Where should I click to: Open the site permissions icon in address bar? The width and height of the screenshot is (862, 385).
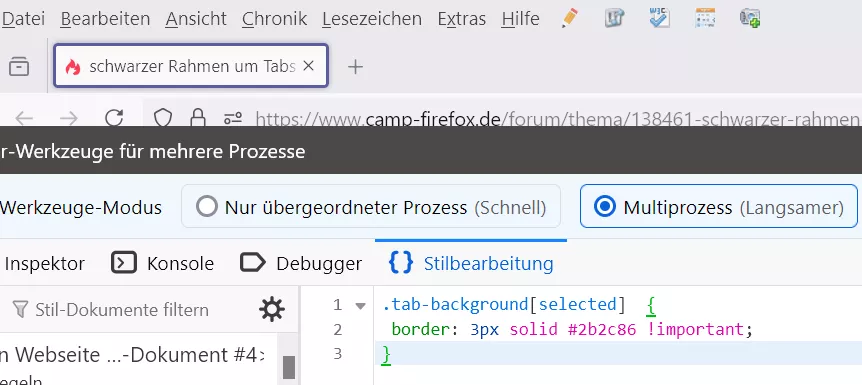tap(233, 118)
